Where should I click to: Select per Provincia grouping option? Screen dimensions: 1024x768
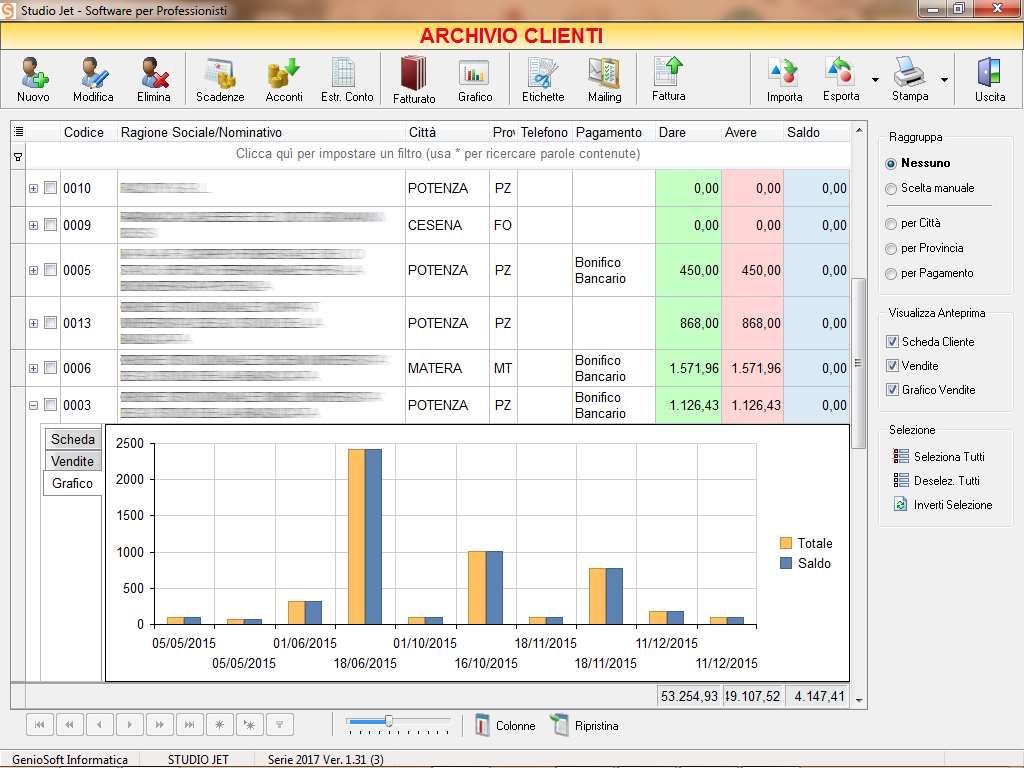(891, 249)
